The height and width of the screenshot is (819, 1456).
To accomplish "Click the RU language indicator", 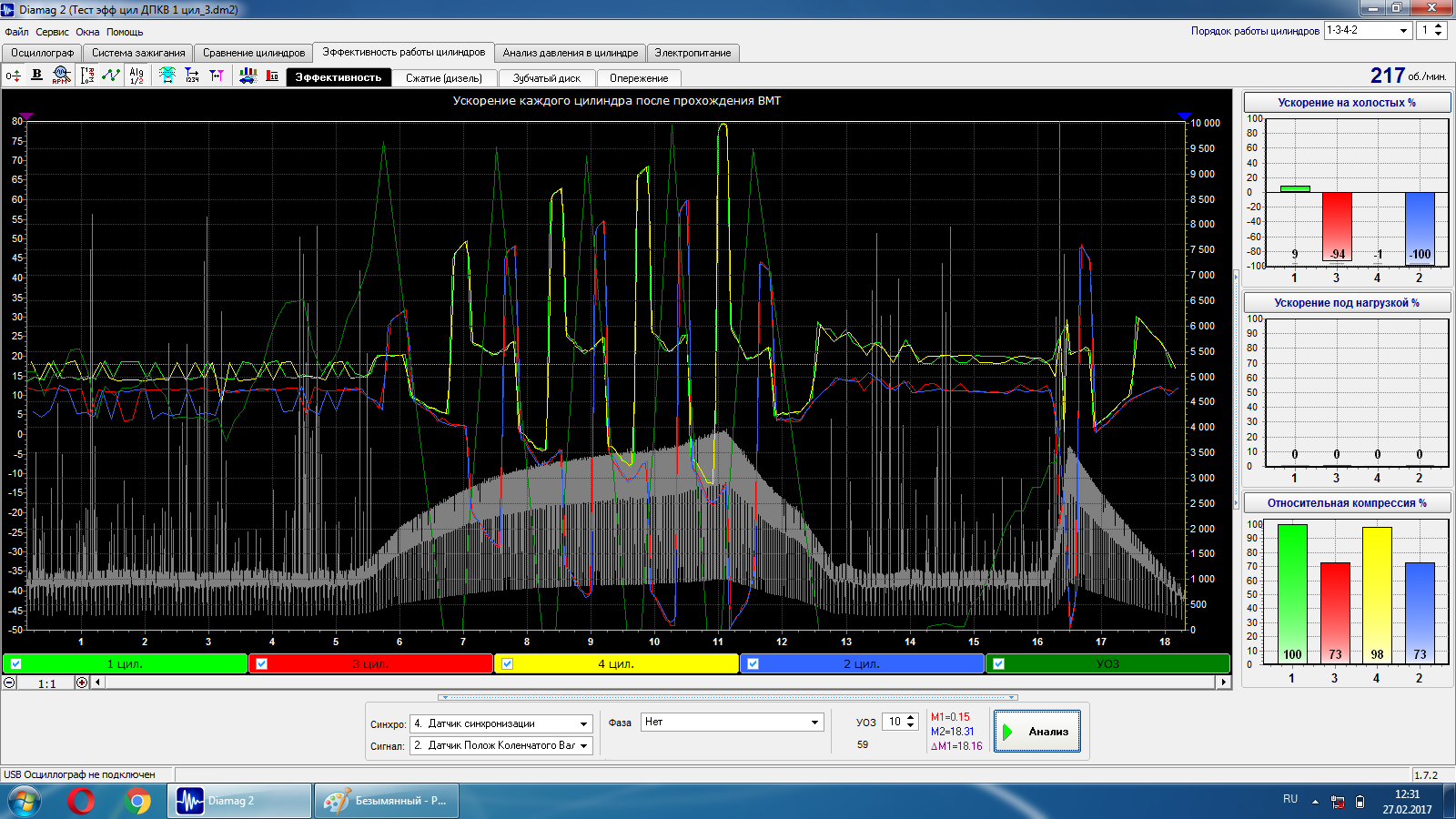I will click(x=1290, y=799).
